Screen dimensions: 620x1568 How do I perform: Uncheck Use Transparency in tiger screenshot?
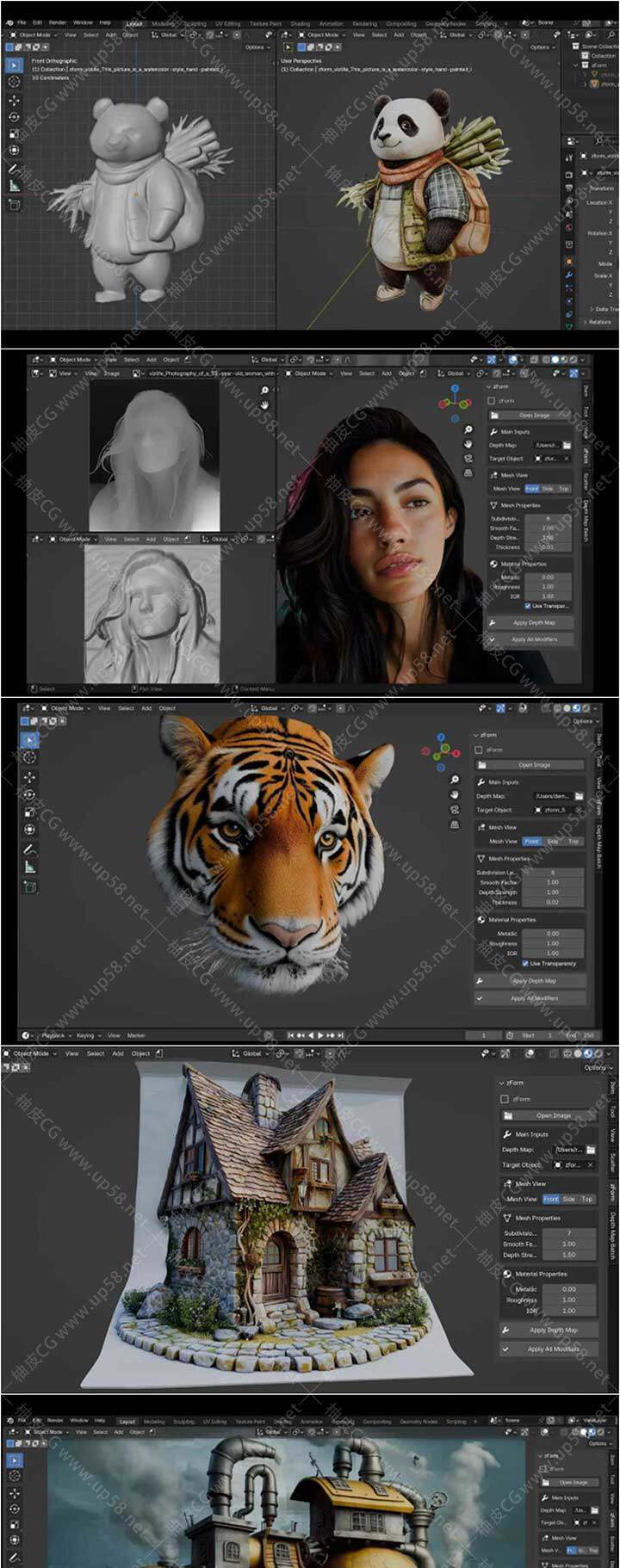point(525,963)
